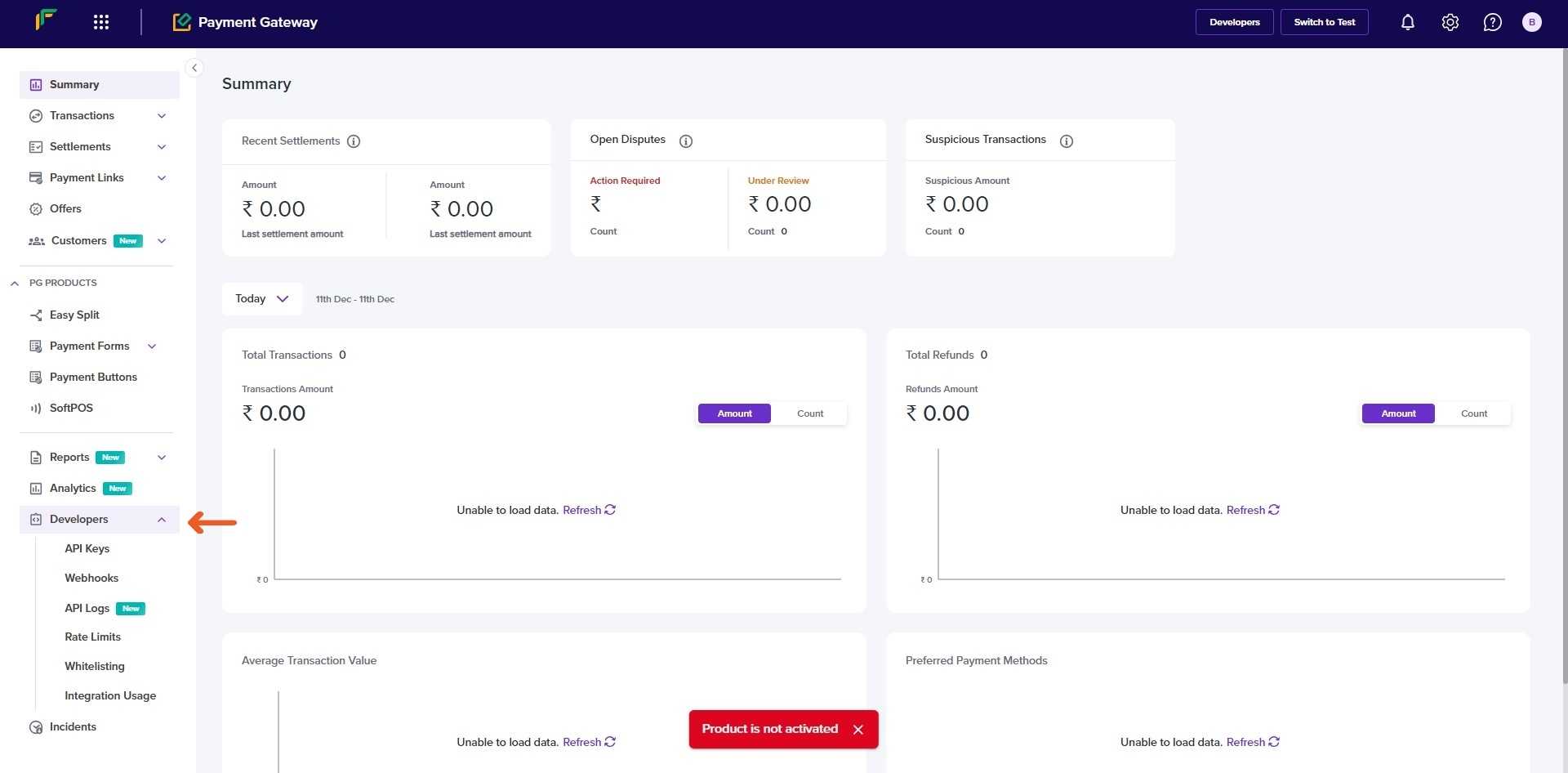The height and width of the screenshot is (773, 1568).
Task: Click Refresh on Total Transactions chart
Action: click(x=581, y=509)
